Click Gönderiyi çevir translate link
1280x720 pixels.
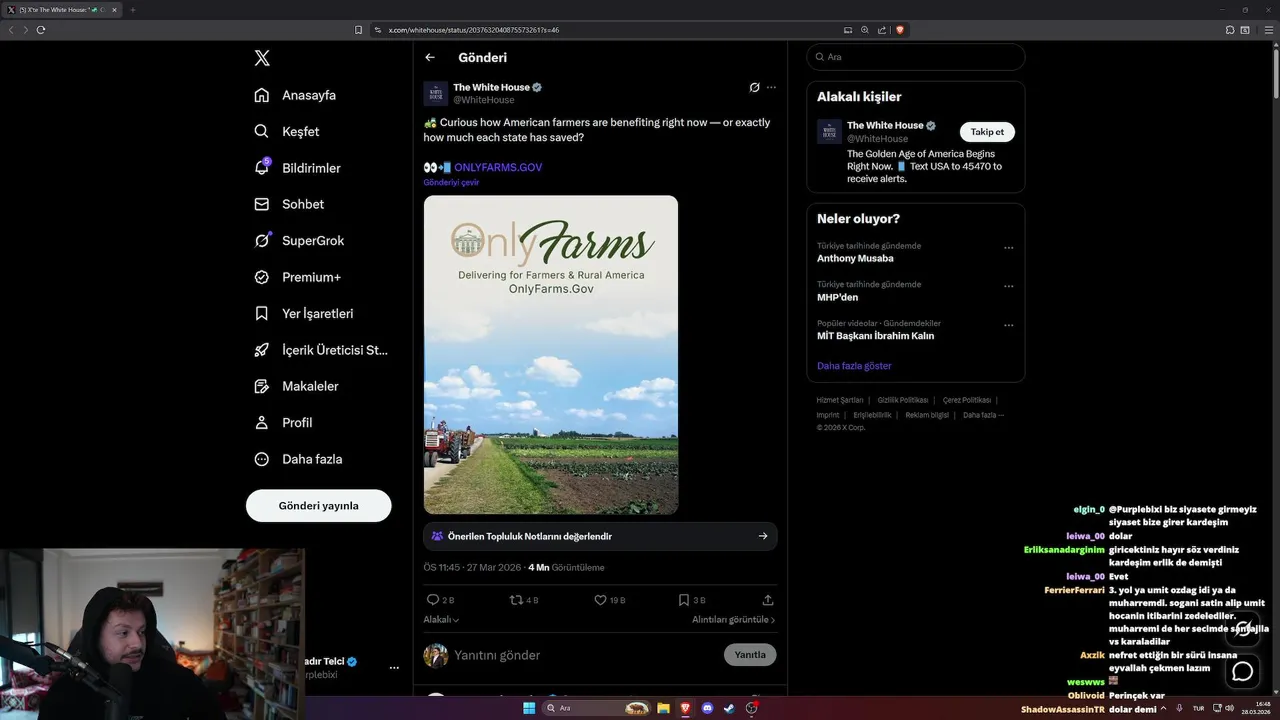pyautogui.click(x=451, y=183)
